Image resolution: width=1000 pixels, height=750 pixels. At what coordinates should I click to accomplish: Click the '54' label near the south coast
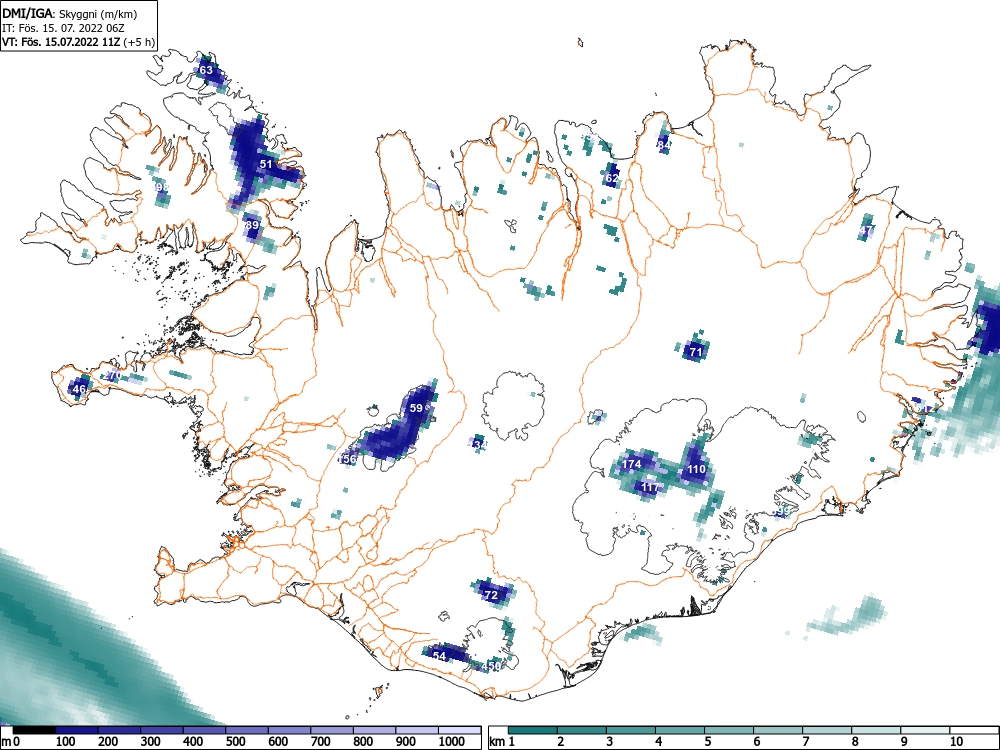439,656
